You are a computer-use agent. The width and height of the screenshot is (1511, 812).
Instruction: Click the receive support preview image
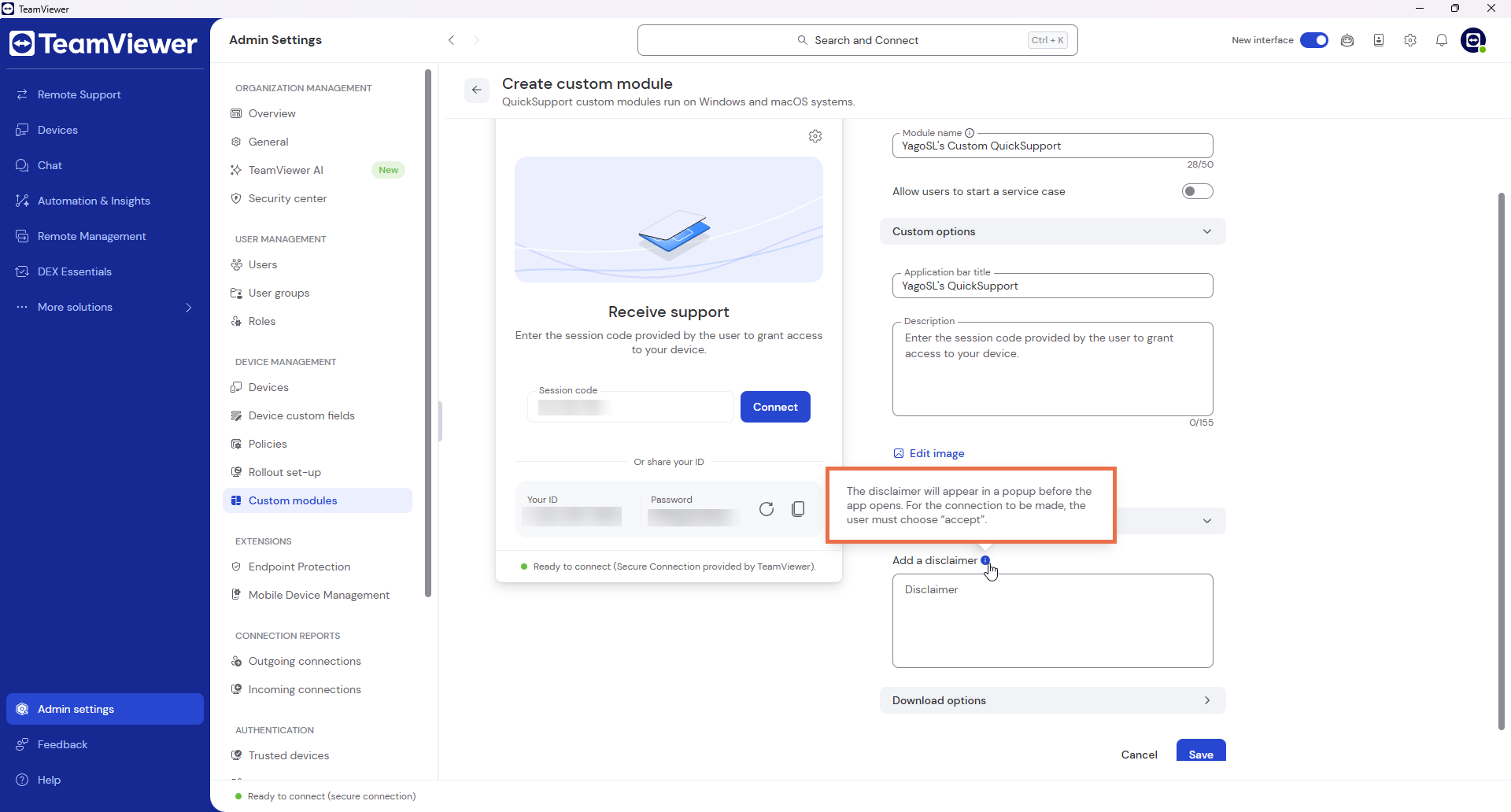(669, 220)
